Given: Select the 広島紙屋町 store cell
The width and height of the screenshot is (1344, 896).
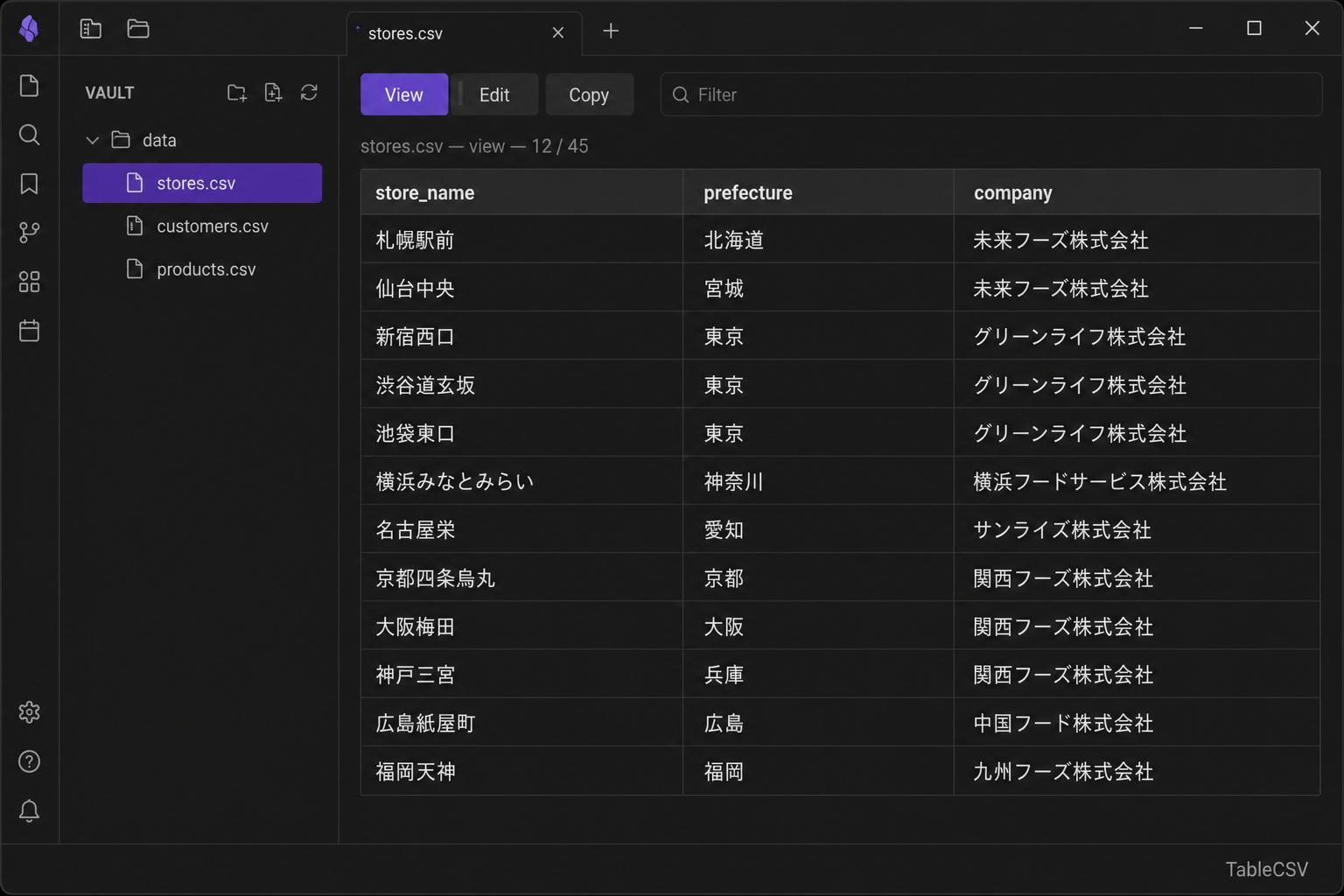Looking at the screenshot, I should 521,723.
